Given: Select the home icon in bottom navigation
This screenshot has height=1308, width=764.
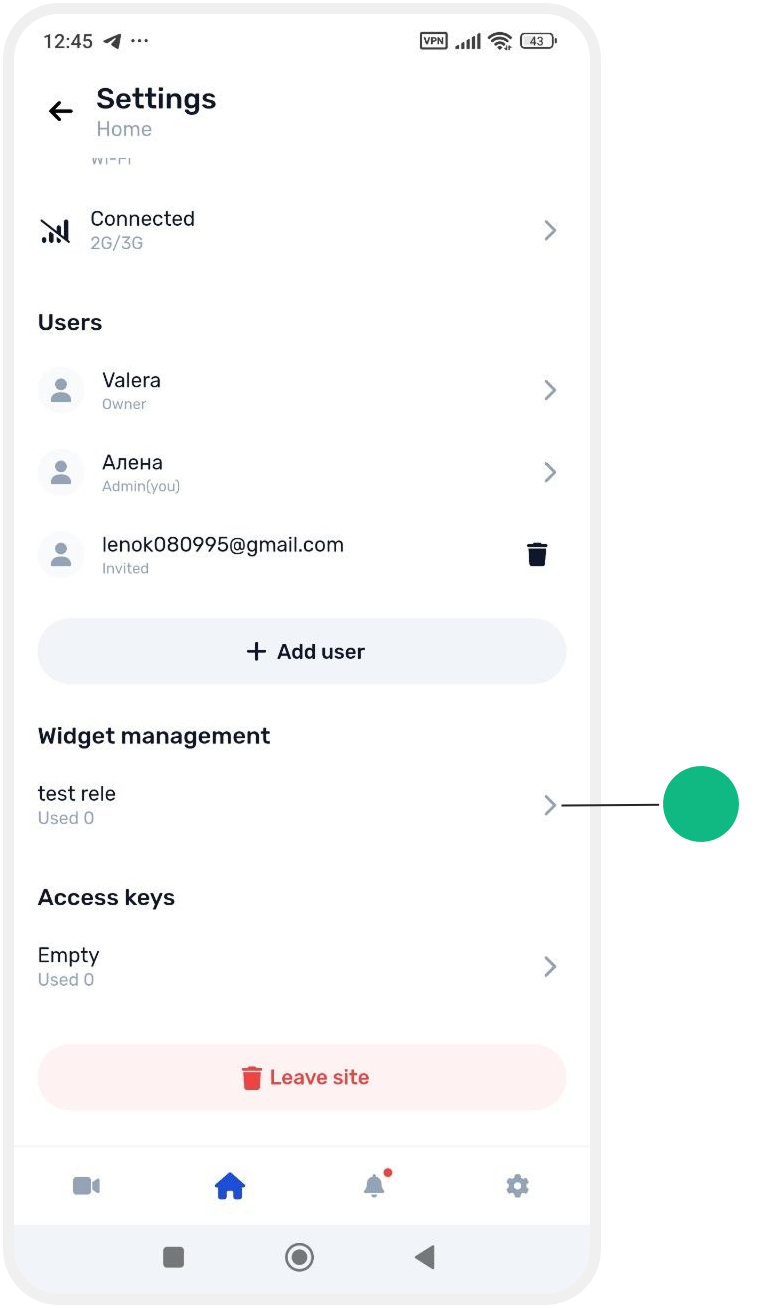Looking at the screenshot, I should (x=230, y=1186).
